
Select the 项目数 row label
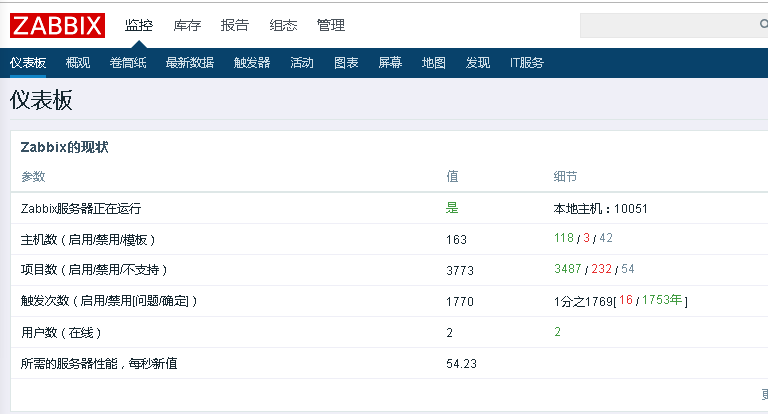pyautogui.click(x=94, y=270)
